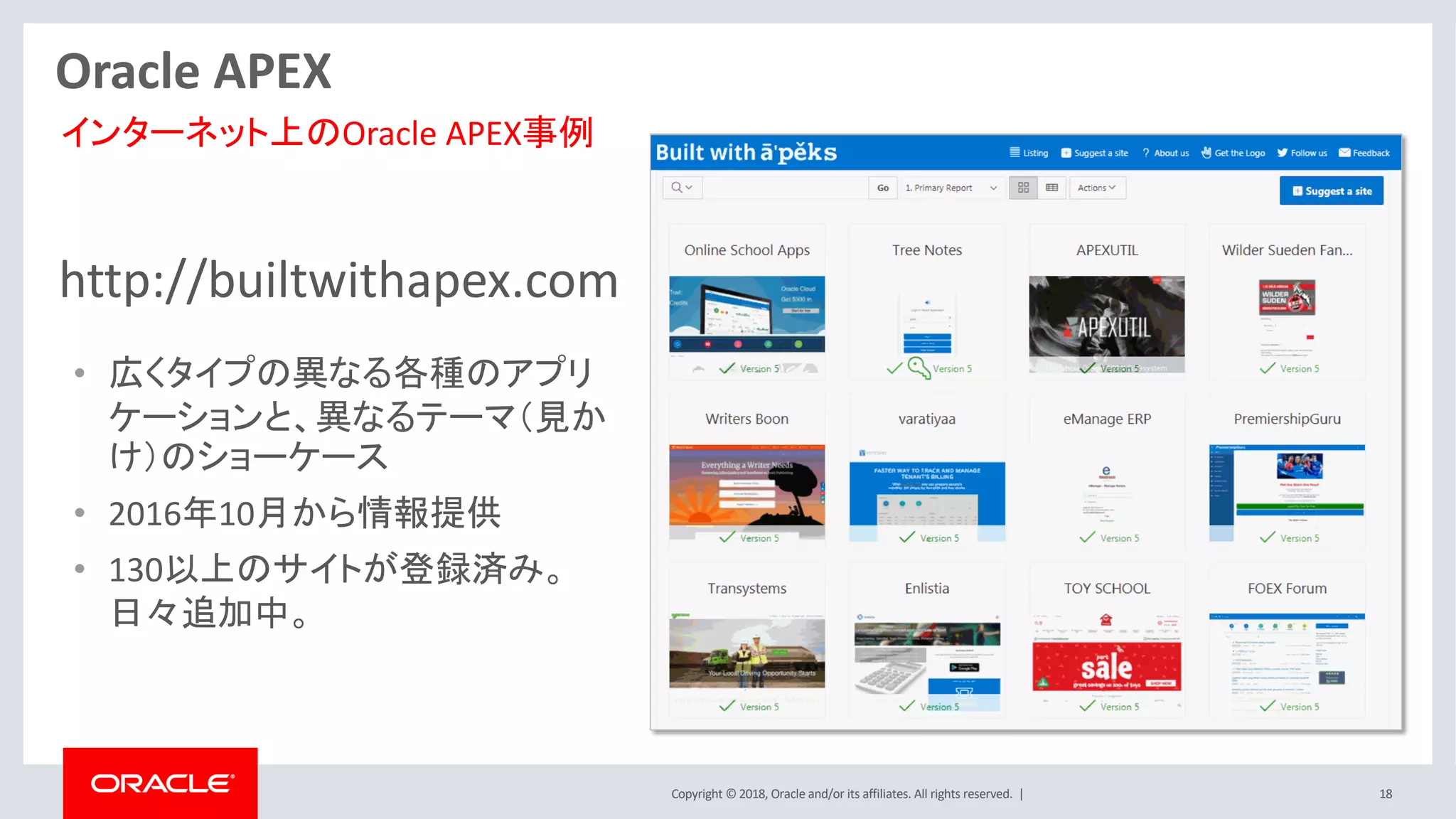Open the About us link
This screenshot has width=1456, height=819.
[x=1165, y=153]
